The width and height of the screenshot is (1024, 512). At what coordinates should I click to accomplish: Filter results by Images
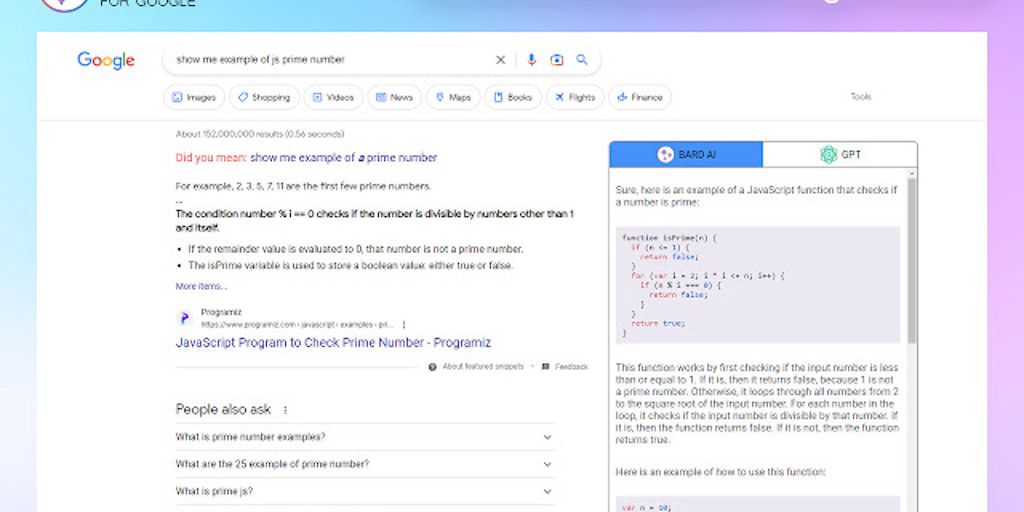tap(194, 97)
